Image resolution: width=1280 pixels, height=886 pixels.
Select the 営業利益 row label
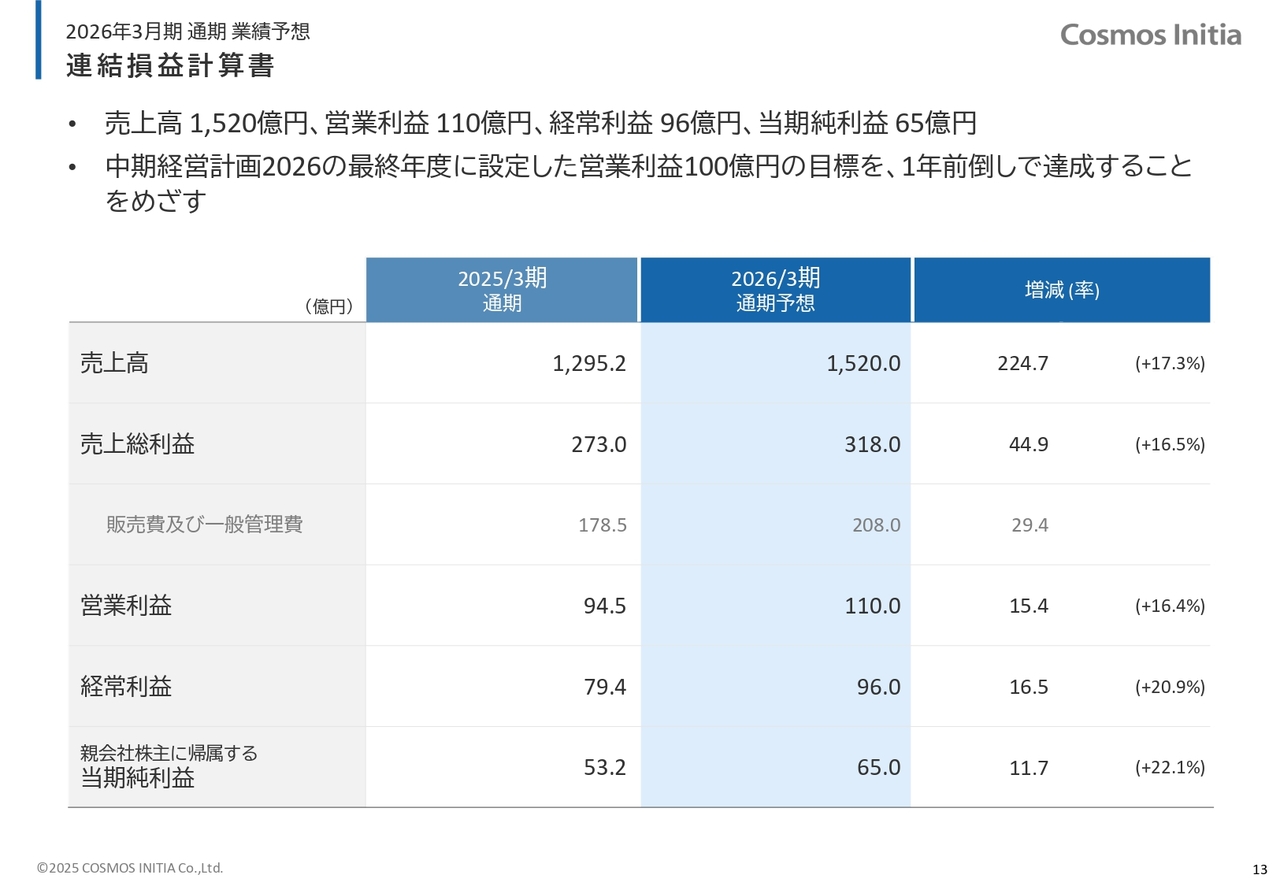point(126,605)
